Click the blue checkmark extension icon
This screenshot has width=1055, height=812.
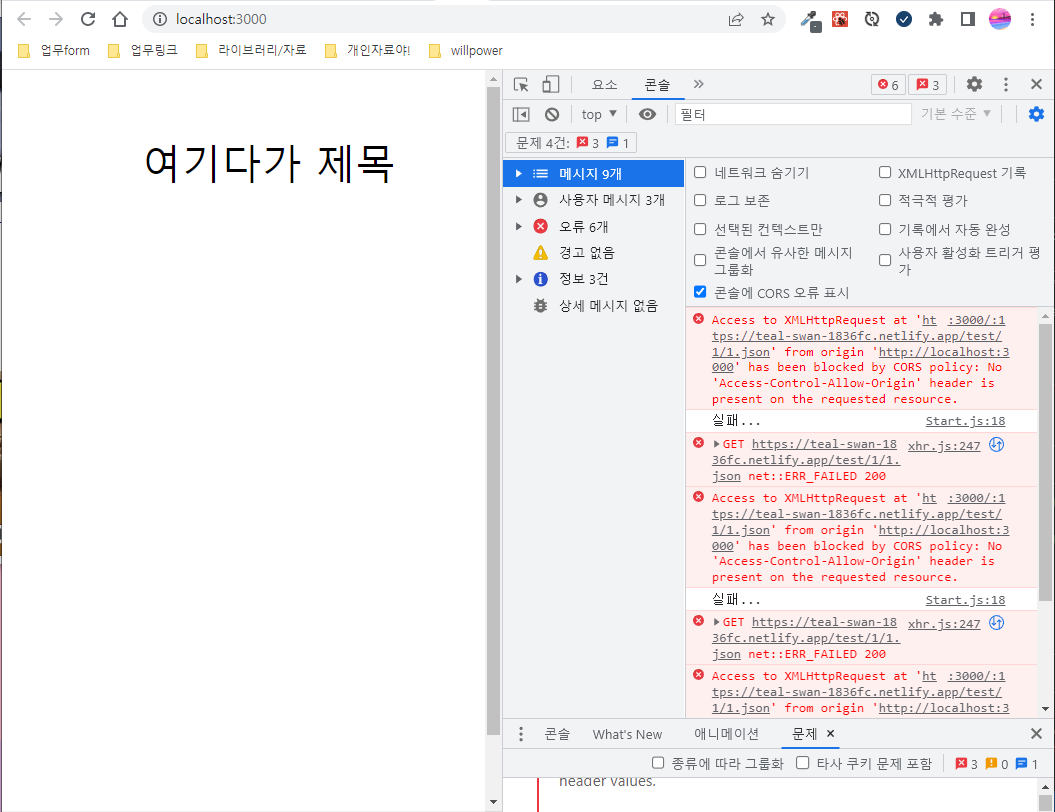pos(904,19)
